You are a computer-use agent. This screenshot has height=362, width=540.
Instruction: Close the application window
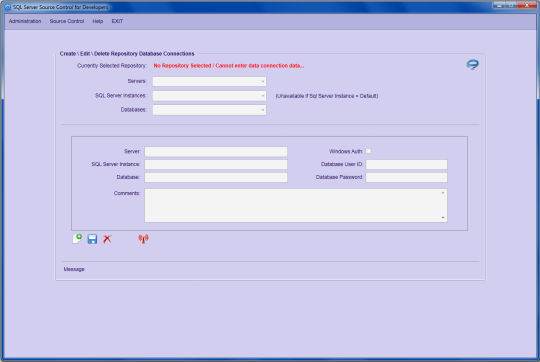527,5
